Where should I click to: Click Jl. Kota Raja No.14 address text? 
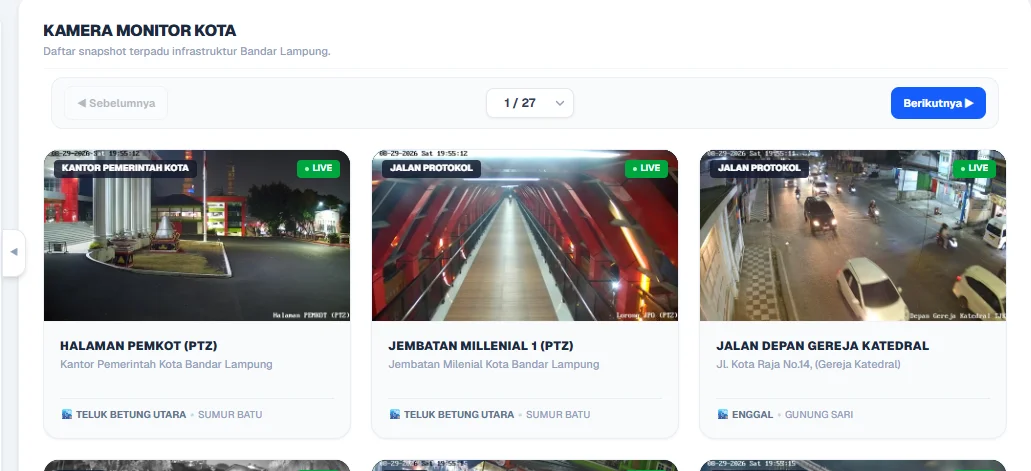pyautogui.click(x=808, y=364)
